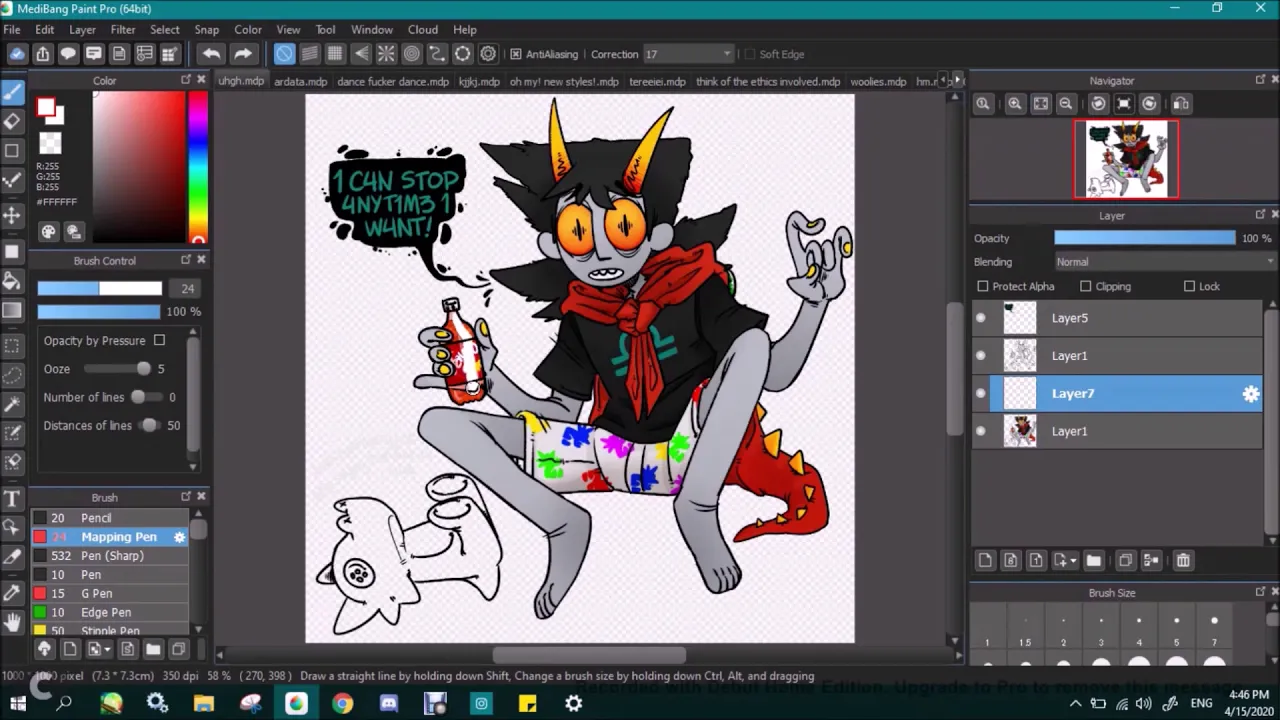This screenshot has width=1280, height=720.
Task: Enable the concentric circle snap
Action: click(x=412, y=54)
